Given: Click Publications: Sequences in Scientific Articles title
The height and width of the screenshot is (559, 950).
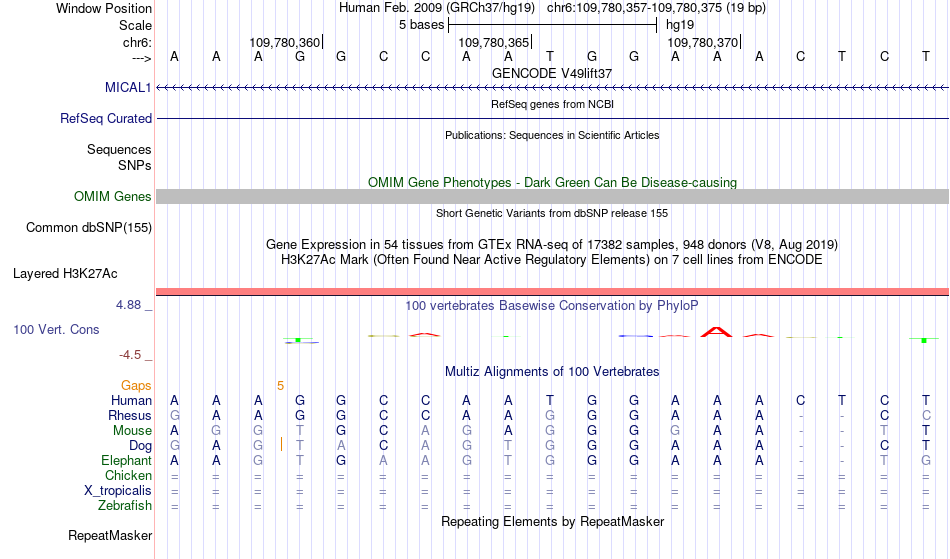Looking at the screenshot, I should [552, 135].
